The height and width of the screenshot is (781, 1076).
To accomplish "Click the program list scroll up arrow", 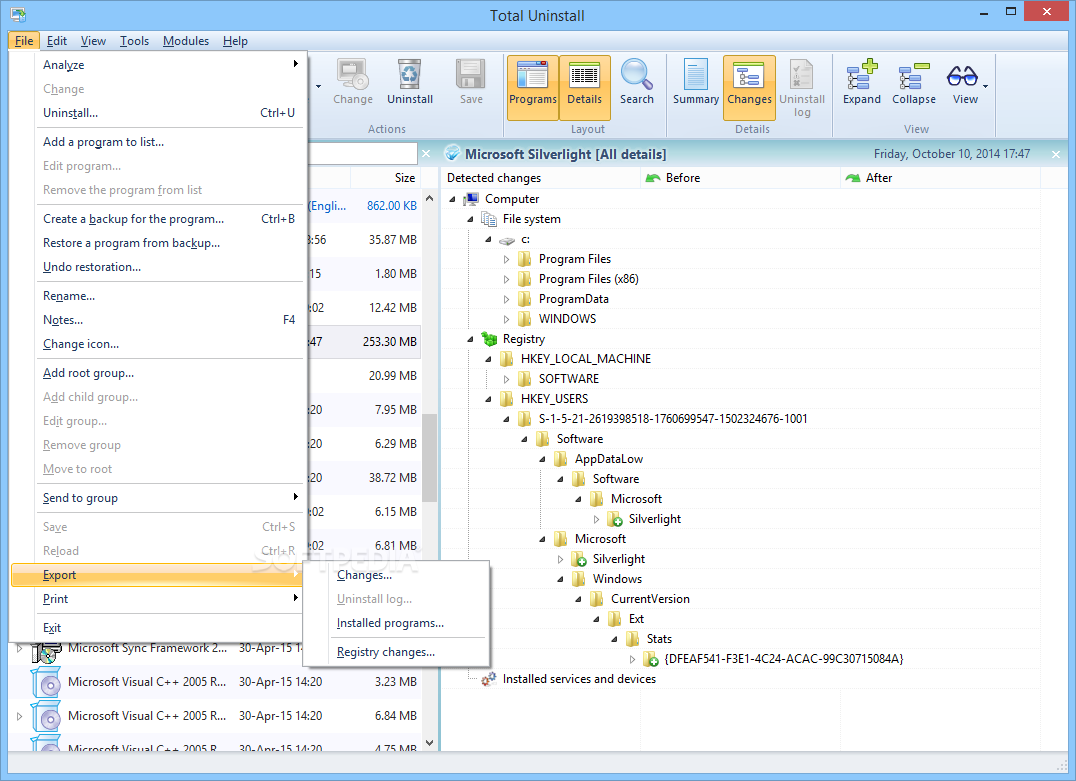I will [x=430, y=198].
